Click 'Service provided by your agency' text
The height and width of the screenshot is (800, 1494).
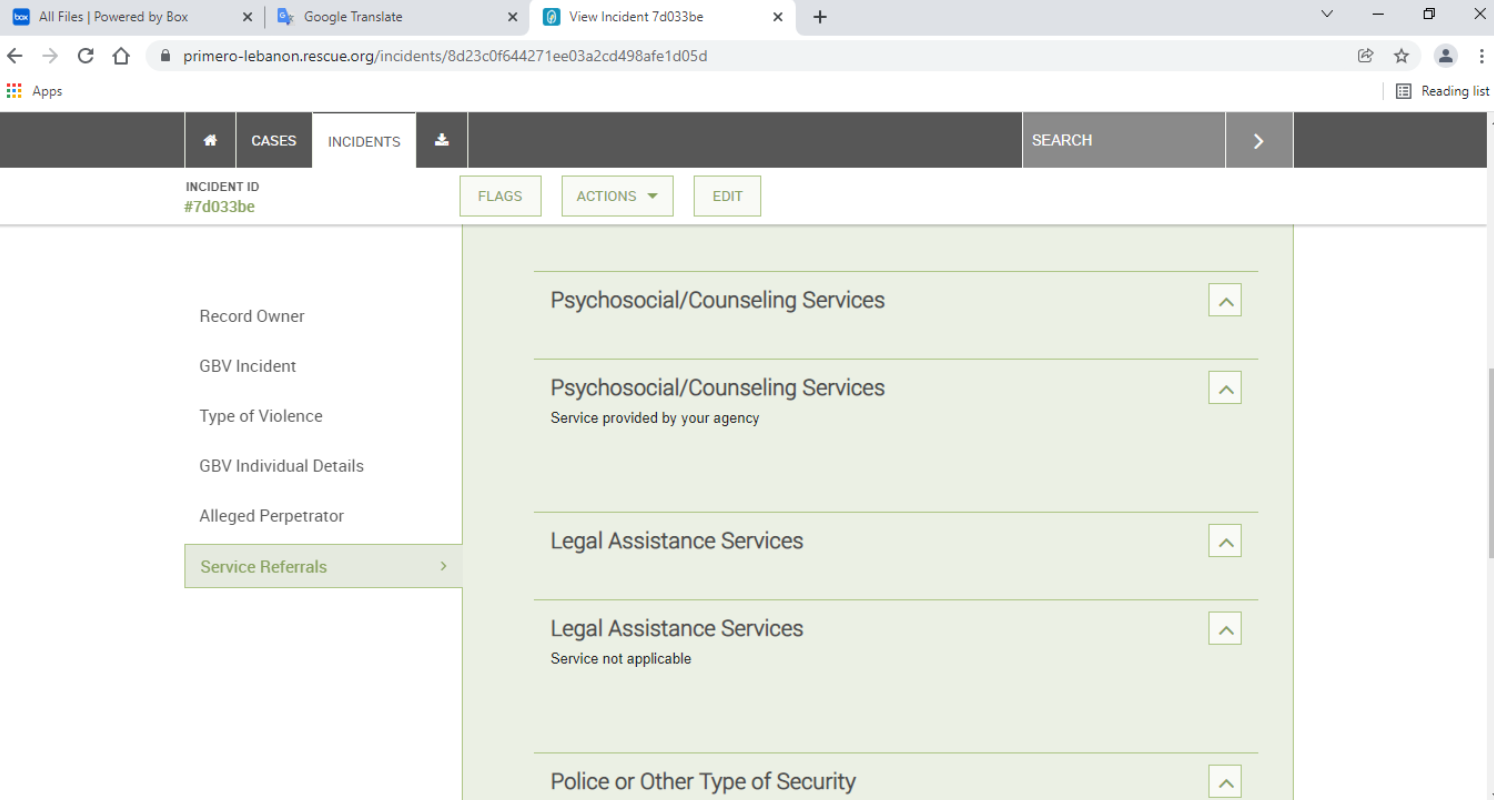[655, 418]
